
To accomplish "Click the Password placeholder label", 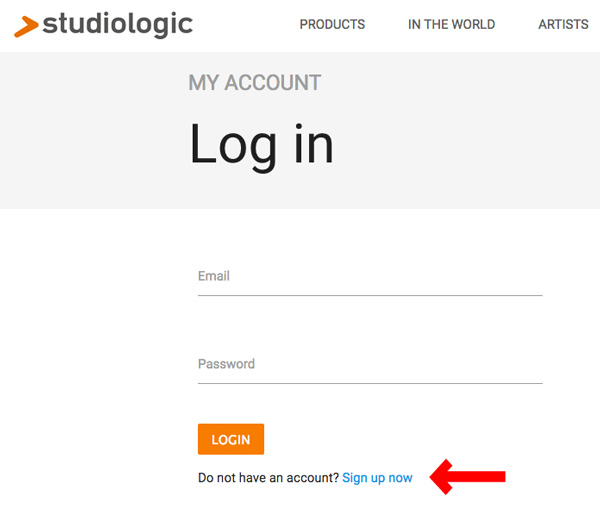I will [226, 364].
